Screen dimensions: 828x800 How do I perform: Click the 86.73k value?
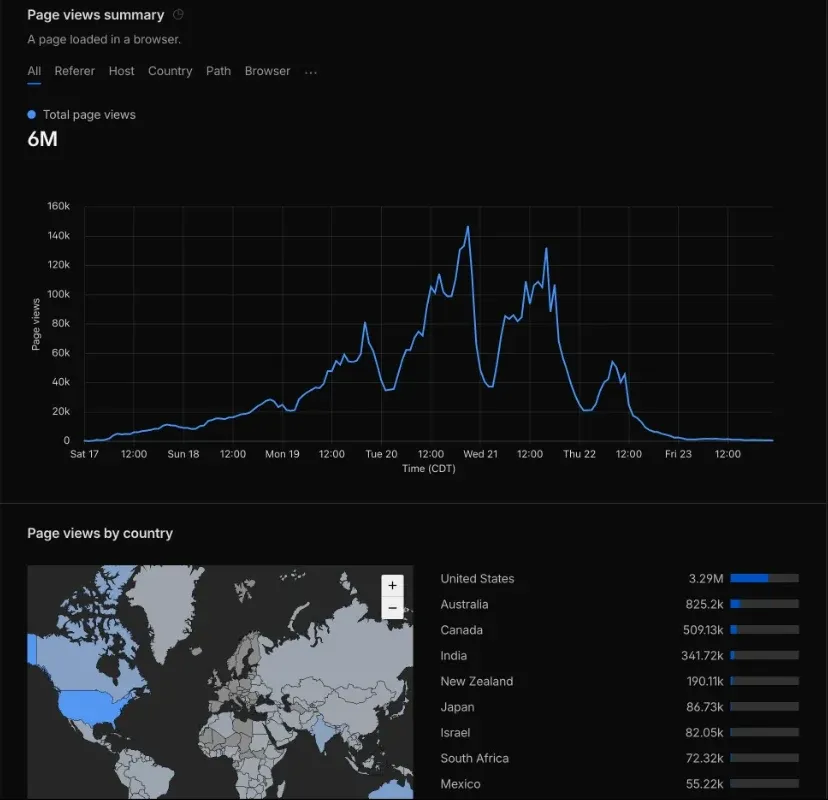(x=704, y=707)
